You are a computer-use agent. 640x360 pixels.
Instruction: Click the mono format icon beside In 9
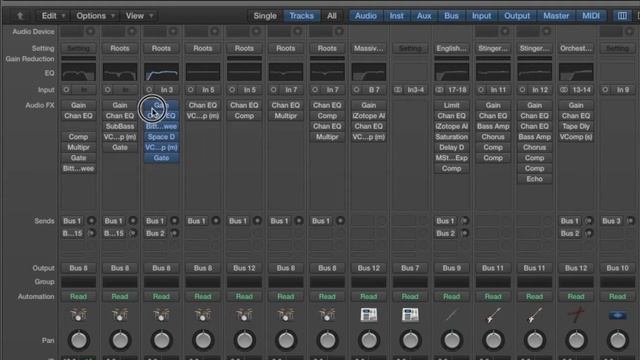605,90
